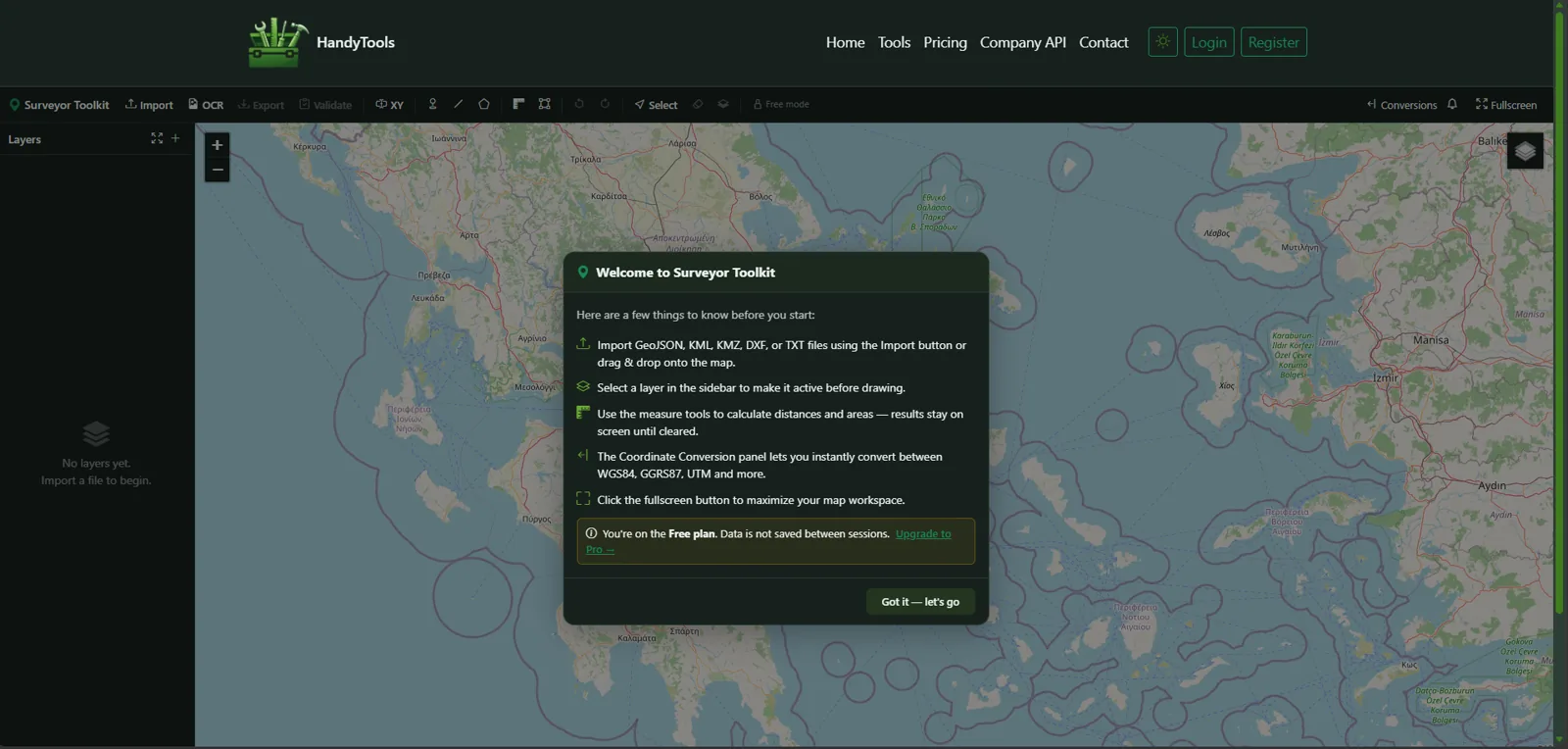Click the Login button

pyautogui.click(x=1209, y=42)
